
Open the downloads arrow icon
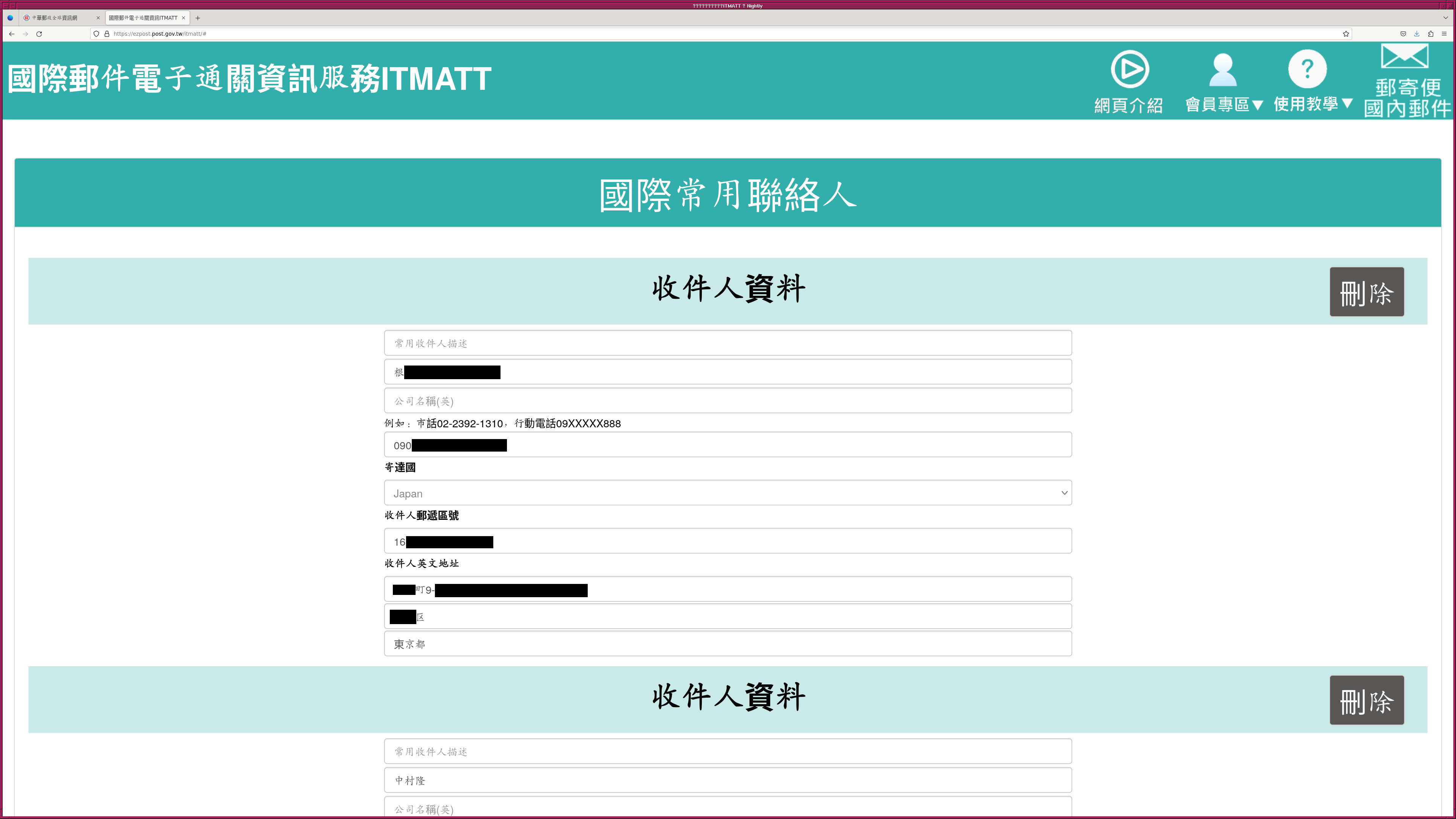pos(1417,34)
